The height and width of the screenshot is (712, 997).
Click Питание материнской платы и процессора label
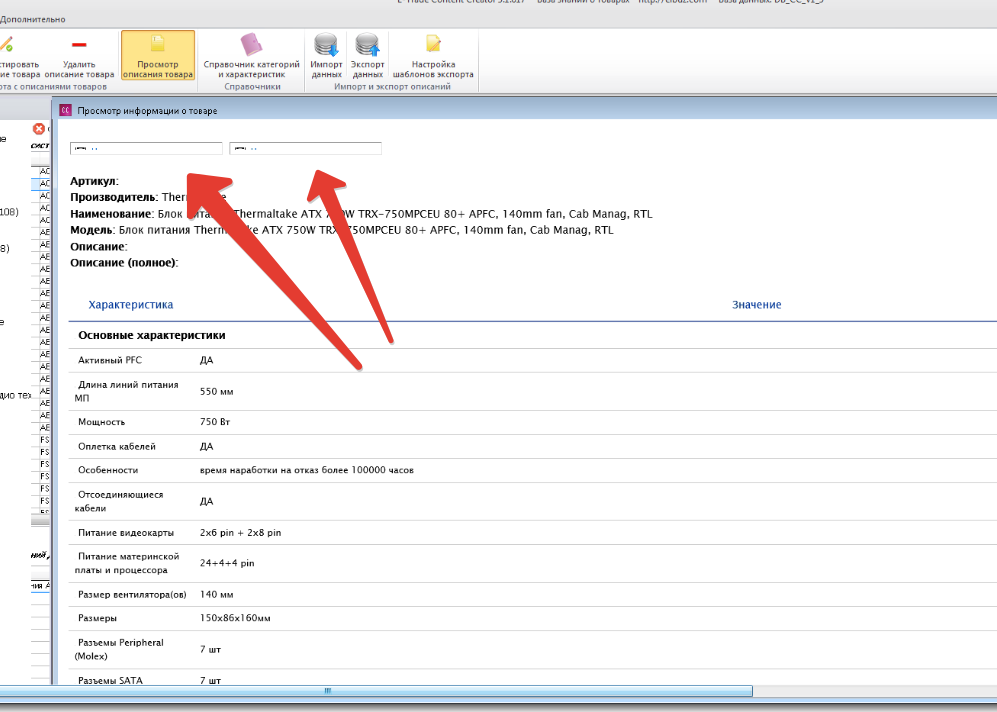pyautogui.click(x=127, y=563)
